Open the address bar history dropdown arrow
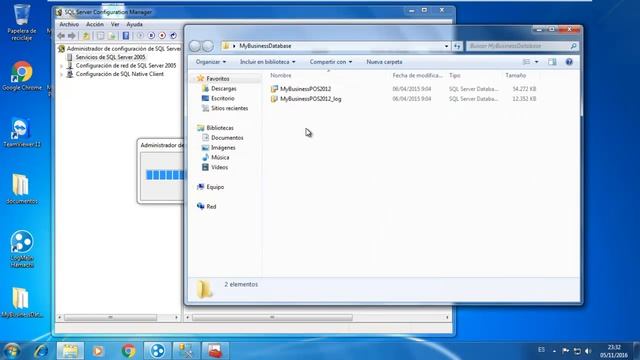The image size is (640, 360). point(446,46)
